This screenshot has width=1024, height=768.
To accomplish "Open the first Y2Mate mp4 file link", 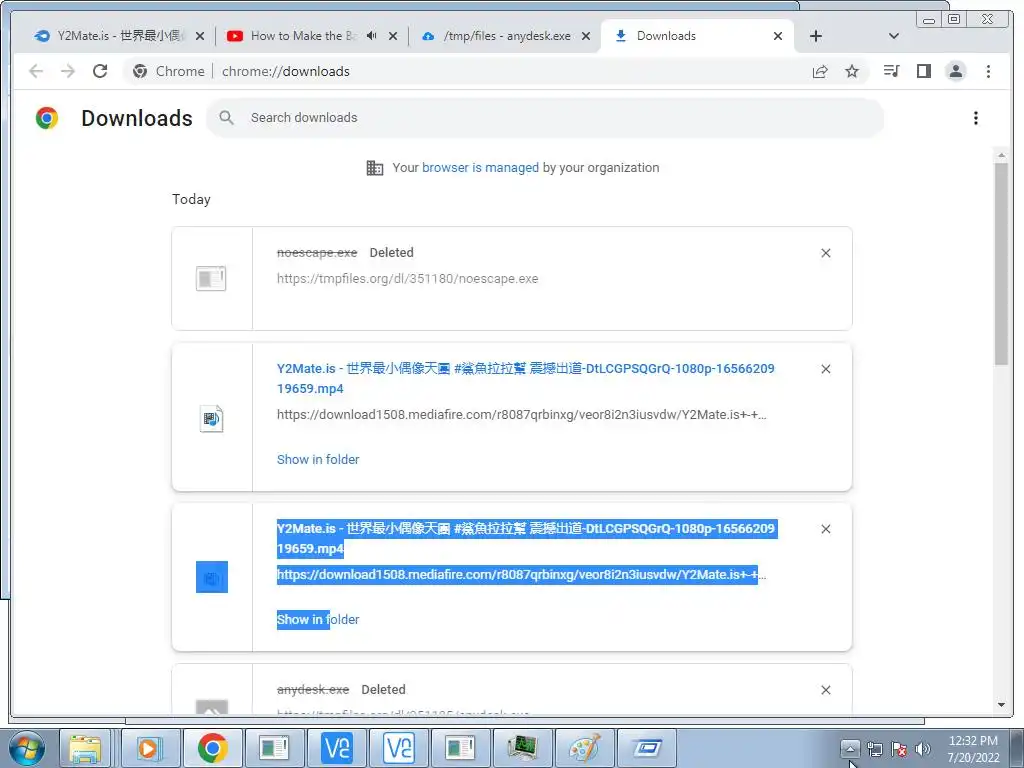I will coord(526,378).
